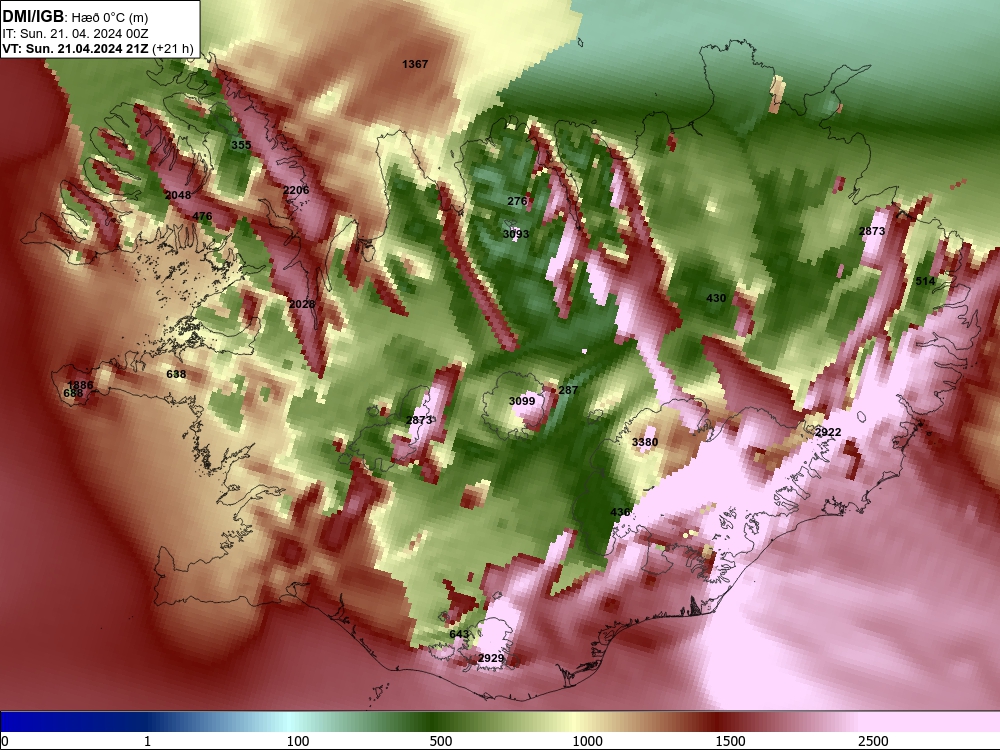Click the 355 height value on map
1000x750 pixels.
pos(240,145)
